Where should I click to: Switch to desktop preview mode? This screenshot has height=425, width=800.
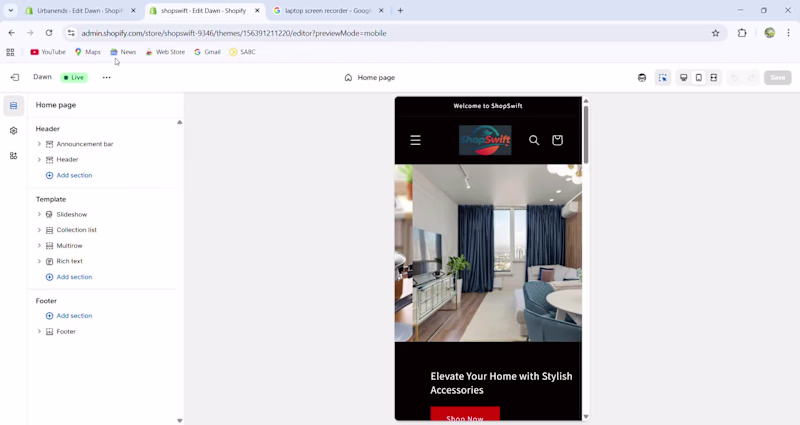684,78
